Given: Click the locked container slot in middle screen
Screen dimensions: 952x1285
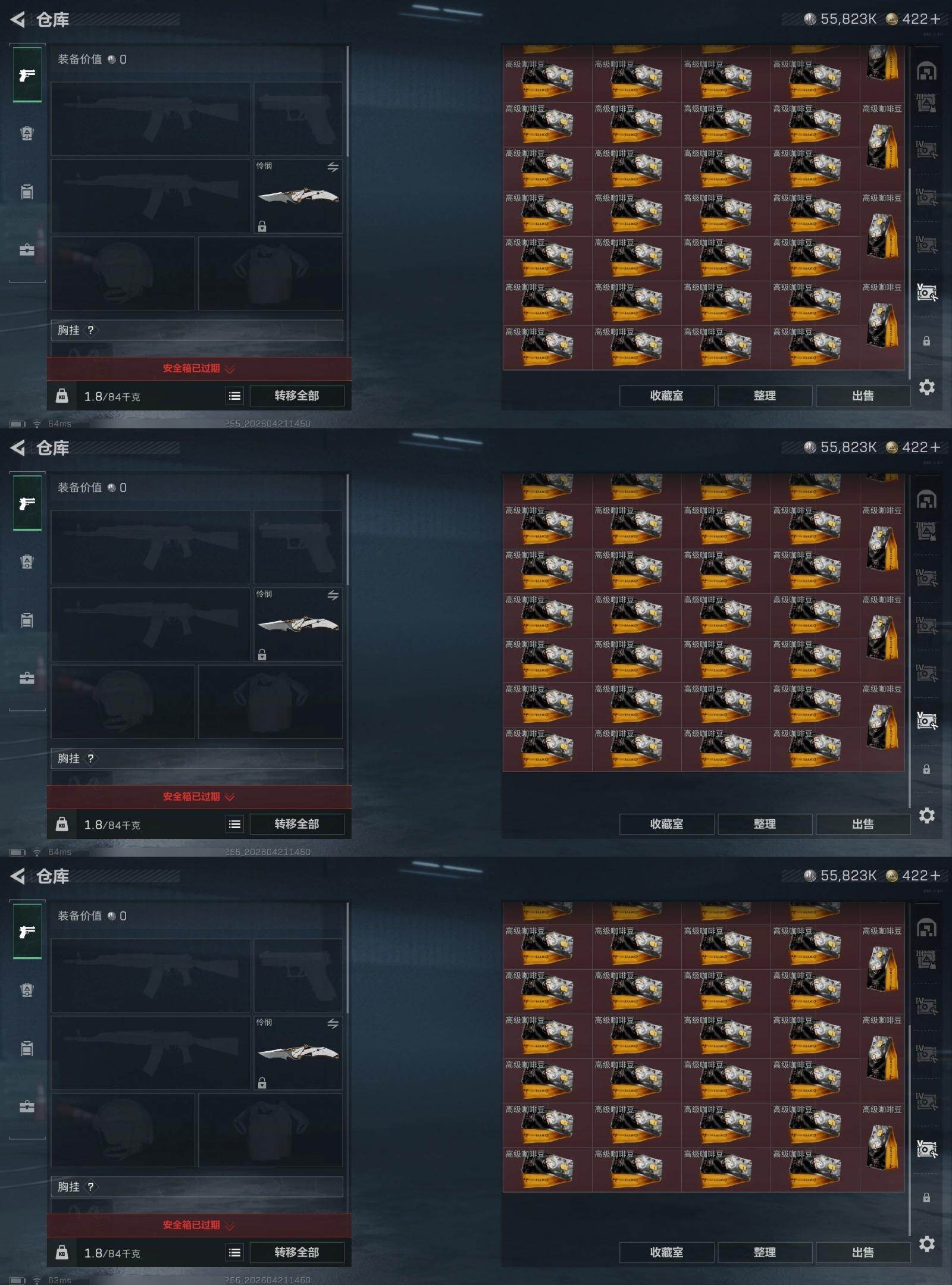Looking at the screenshot, I should [x=926, y=769].
